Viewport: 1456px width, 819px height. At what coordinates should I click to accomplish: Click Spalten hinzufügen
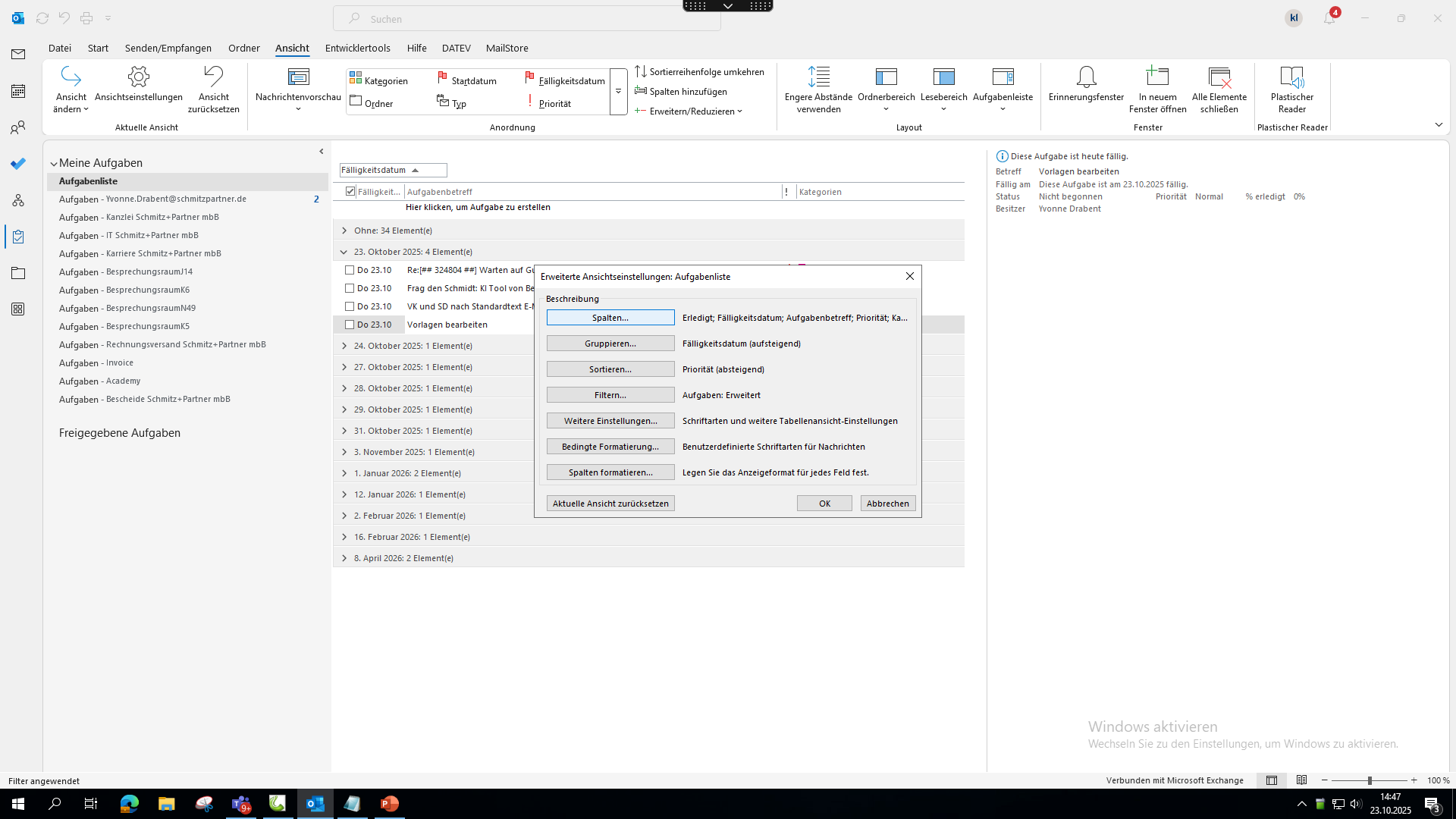(681, 91)
